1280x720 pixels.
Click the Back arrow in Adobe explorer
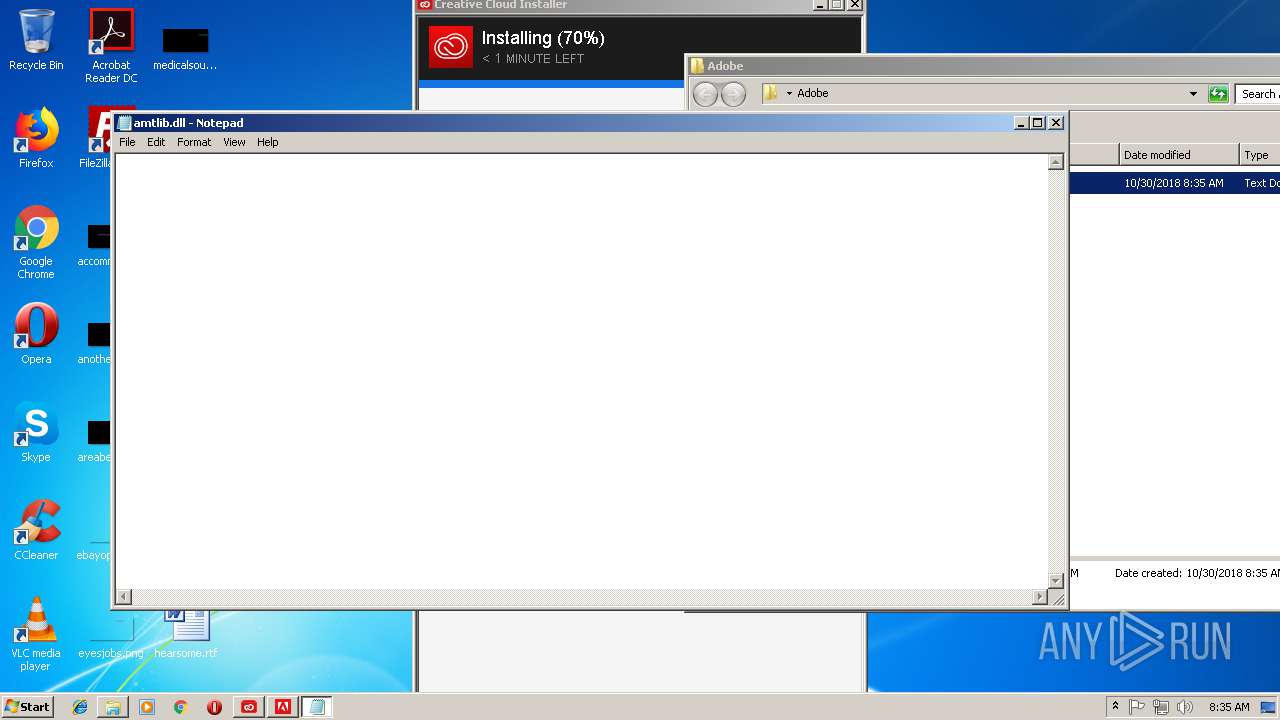706,94
